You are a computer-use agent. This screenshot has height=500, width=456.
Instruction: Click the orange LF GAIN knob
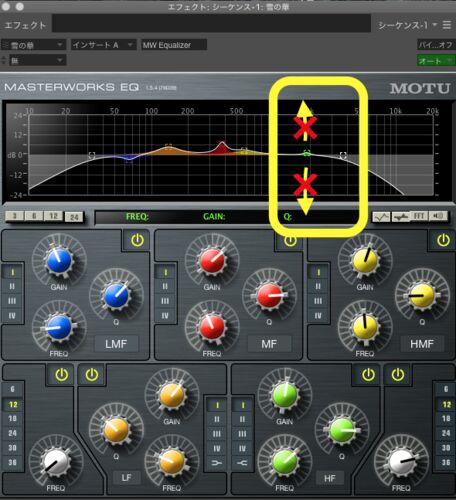click(172, 396)
